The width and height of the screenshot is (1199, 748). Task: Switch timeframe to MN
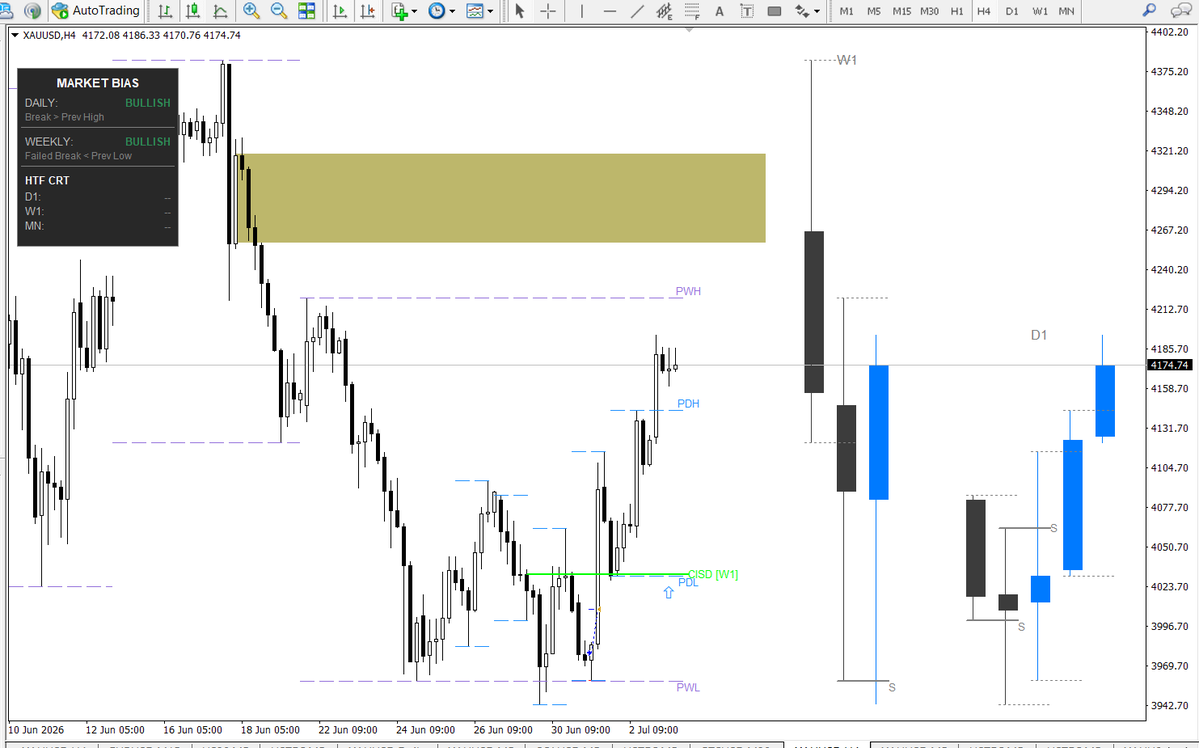(x=1066, y=11)
